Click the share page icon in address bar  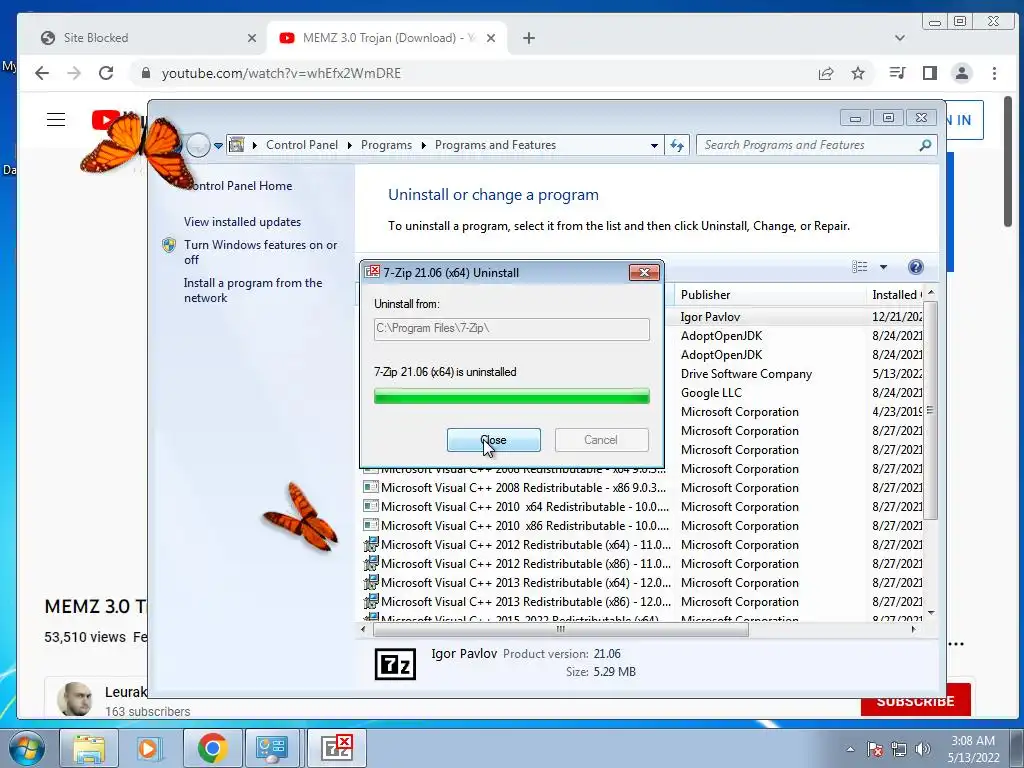point(825,73)
